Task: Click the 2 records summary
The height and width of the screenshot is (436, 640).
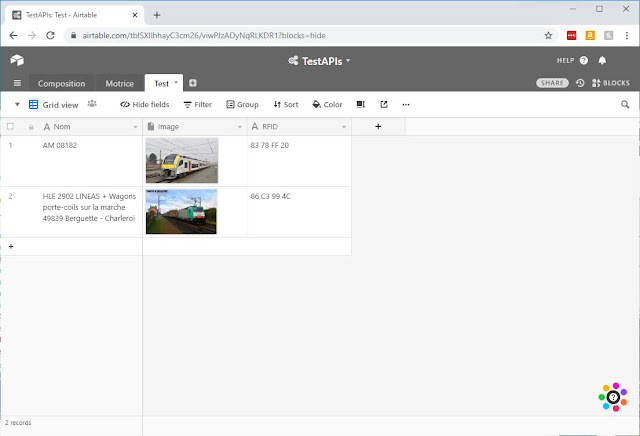Action: point(18,423)
